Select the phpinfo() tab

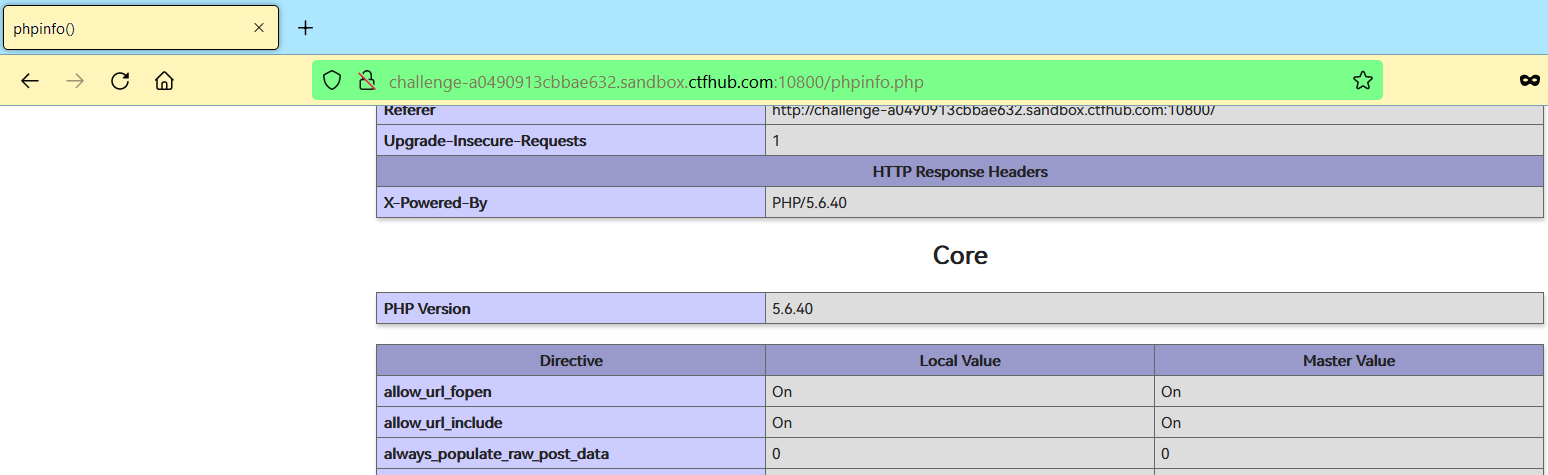point(141,28)
